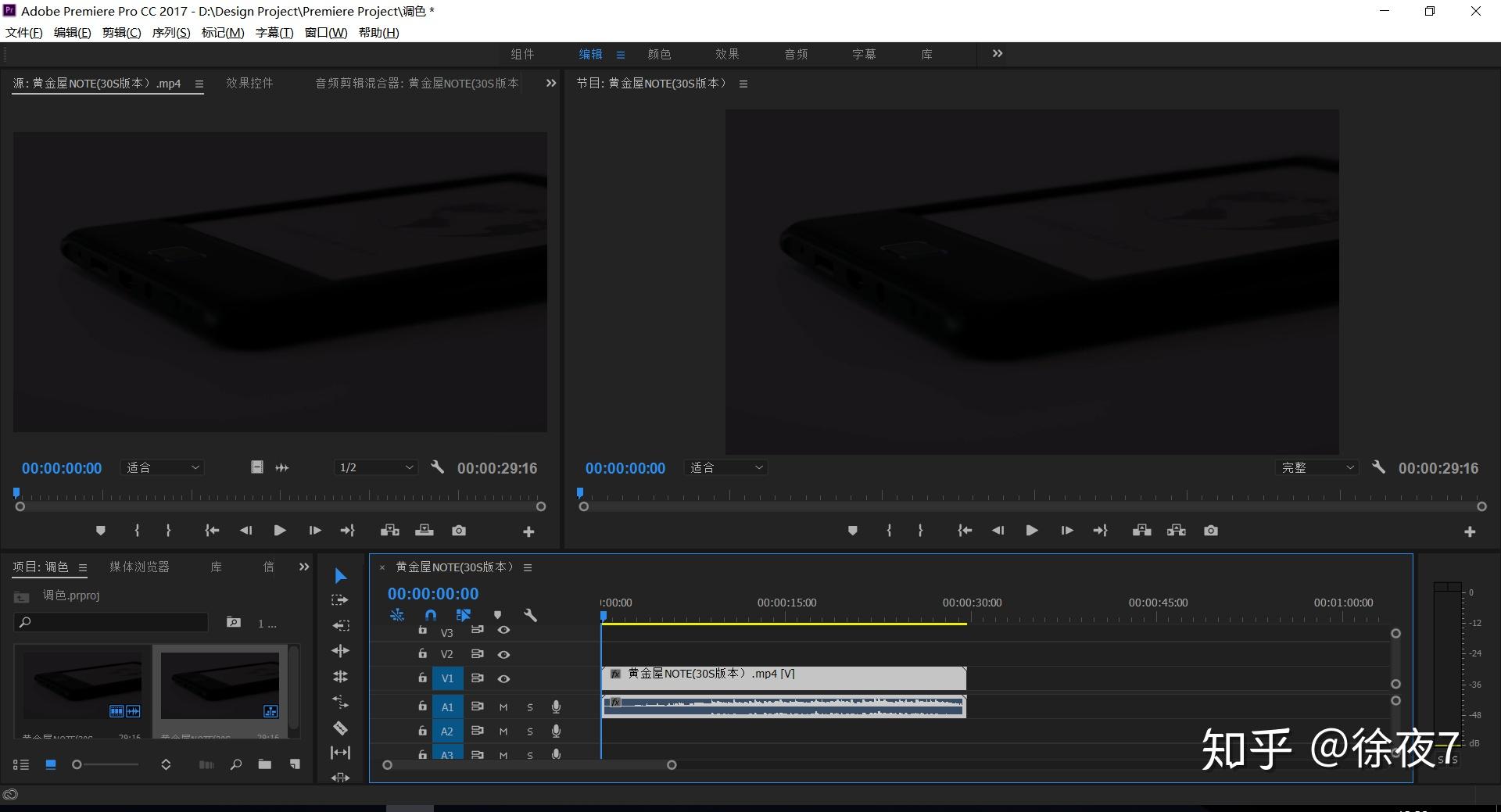Hide track V1 with eye toggle
The width and height of the screenshot is (1501, 812).
pyautogui.click(x=503, y=678)
